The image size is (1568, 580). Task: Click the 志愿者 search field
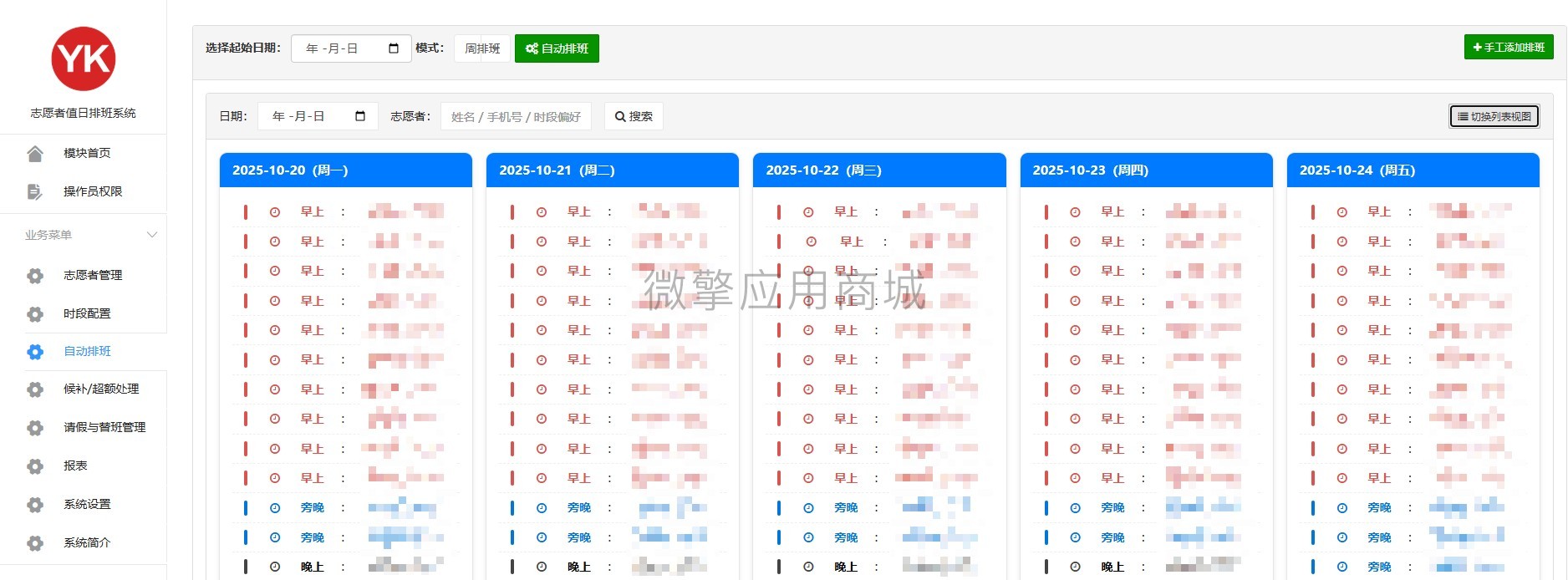point(516,116)
